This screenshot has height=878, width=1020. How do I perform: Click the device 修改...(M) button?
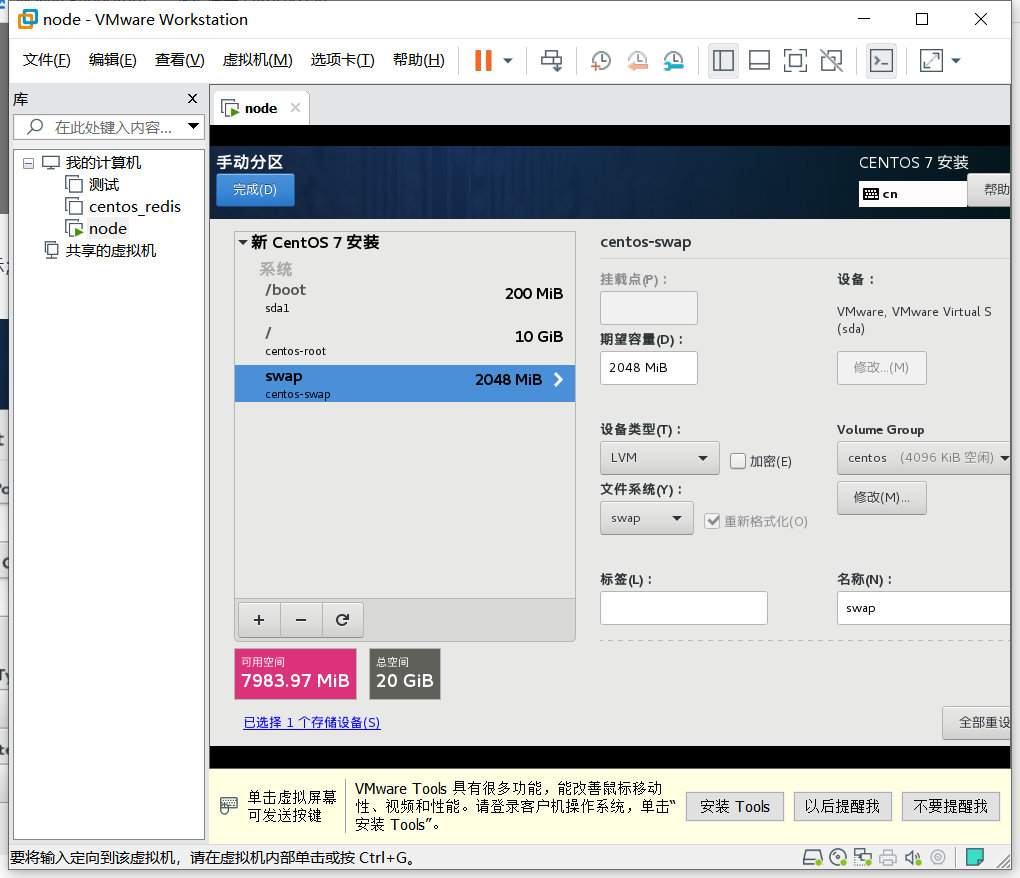coord(881,368)
